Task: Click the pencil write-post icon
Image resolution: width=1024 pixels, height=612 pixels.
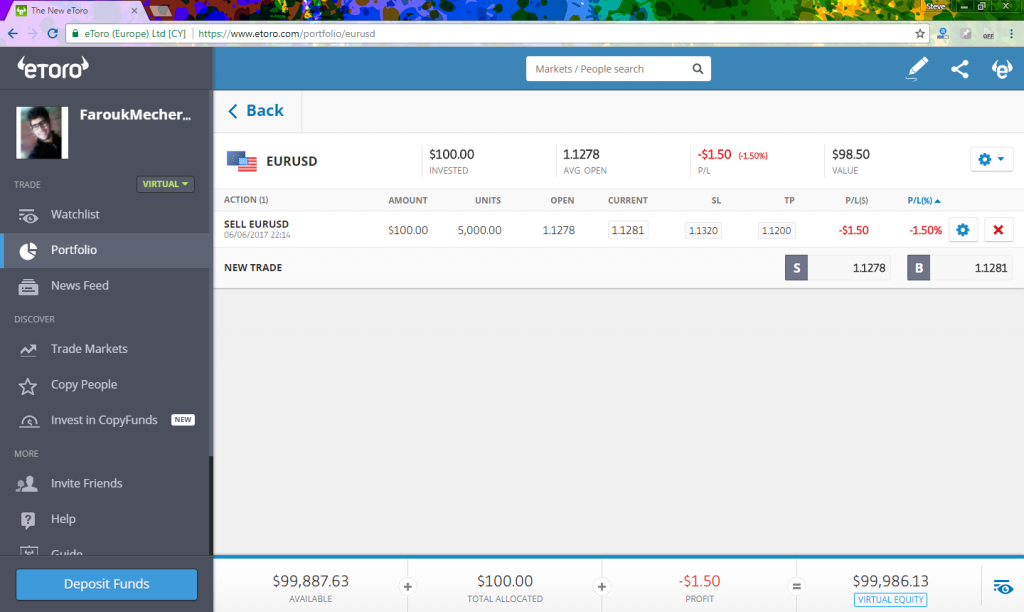Action: pyautogui.click(x=917, y=69)
